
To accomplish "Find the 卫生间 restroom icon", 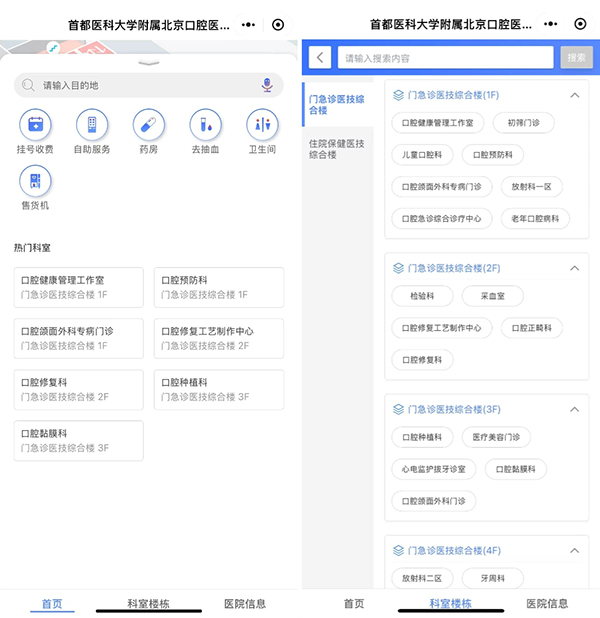I will [262, 126].
